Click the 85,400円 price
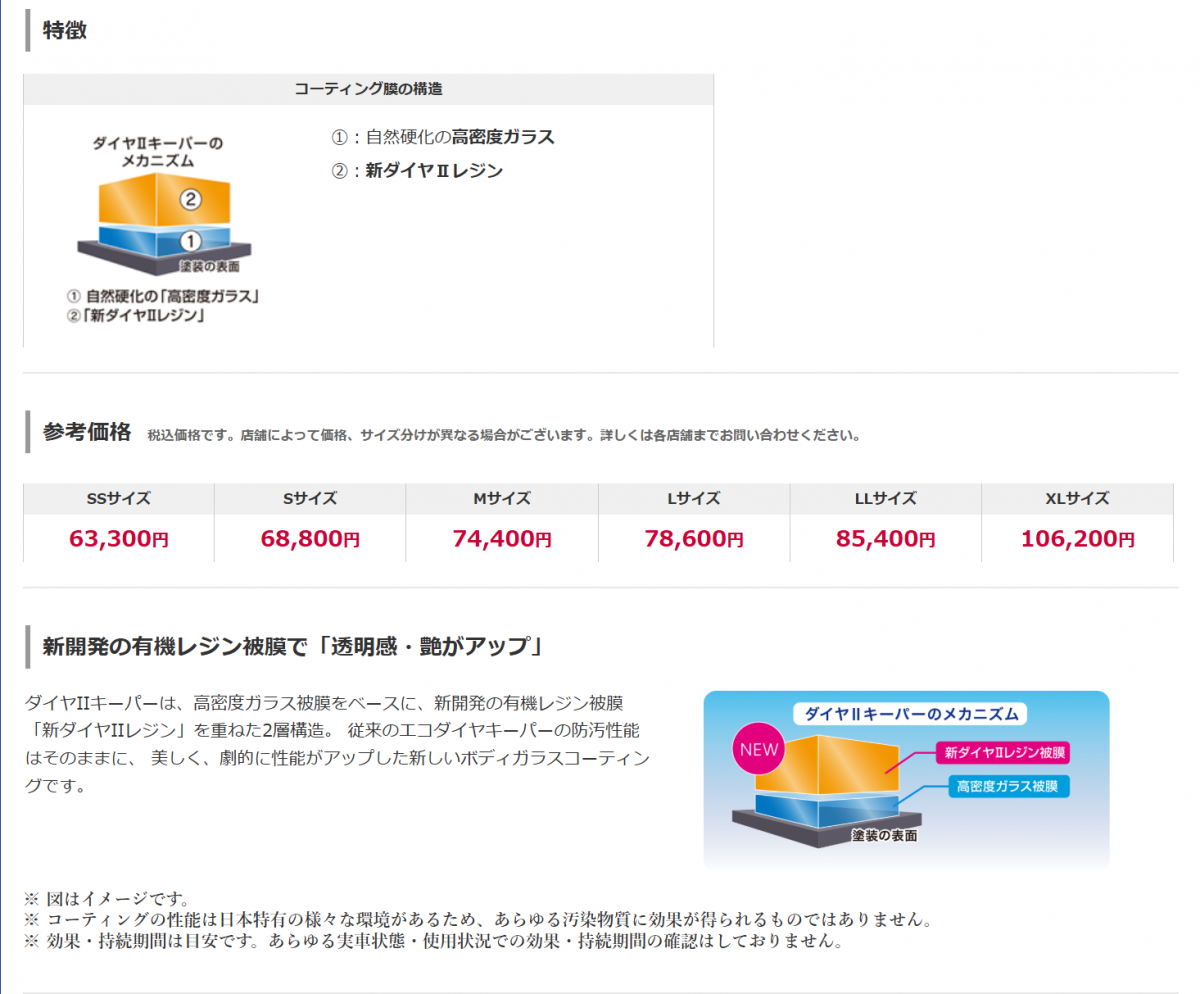Screen dimensions: 1200x994 click(885, 539)
